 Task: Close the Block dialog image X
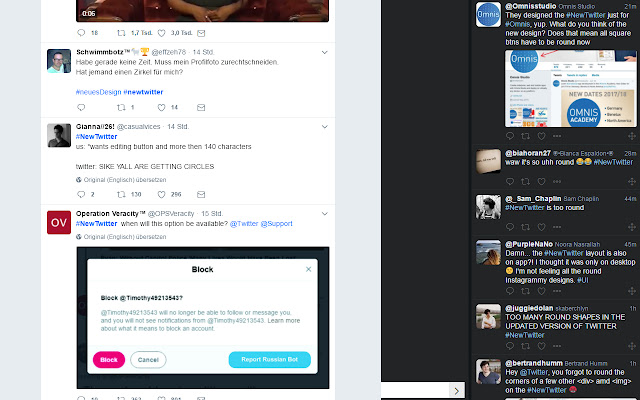tap(309, 269)
